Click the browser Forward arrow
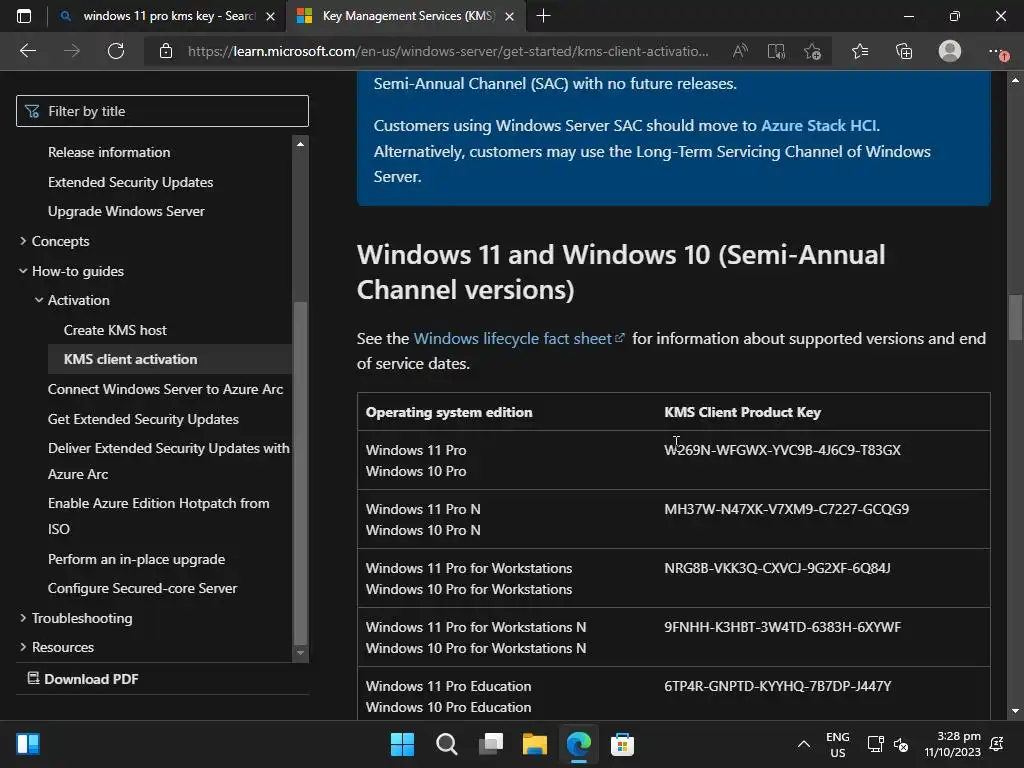1024x768 pixels. [x=72, y=51]
